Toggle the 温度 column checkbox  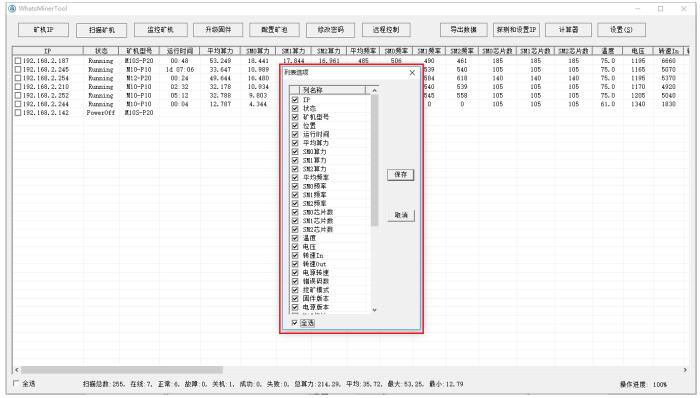point(295,238)
